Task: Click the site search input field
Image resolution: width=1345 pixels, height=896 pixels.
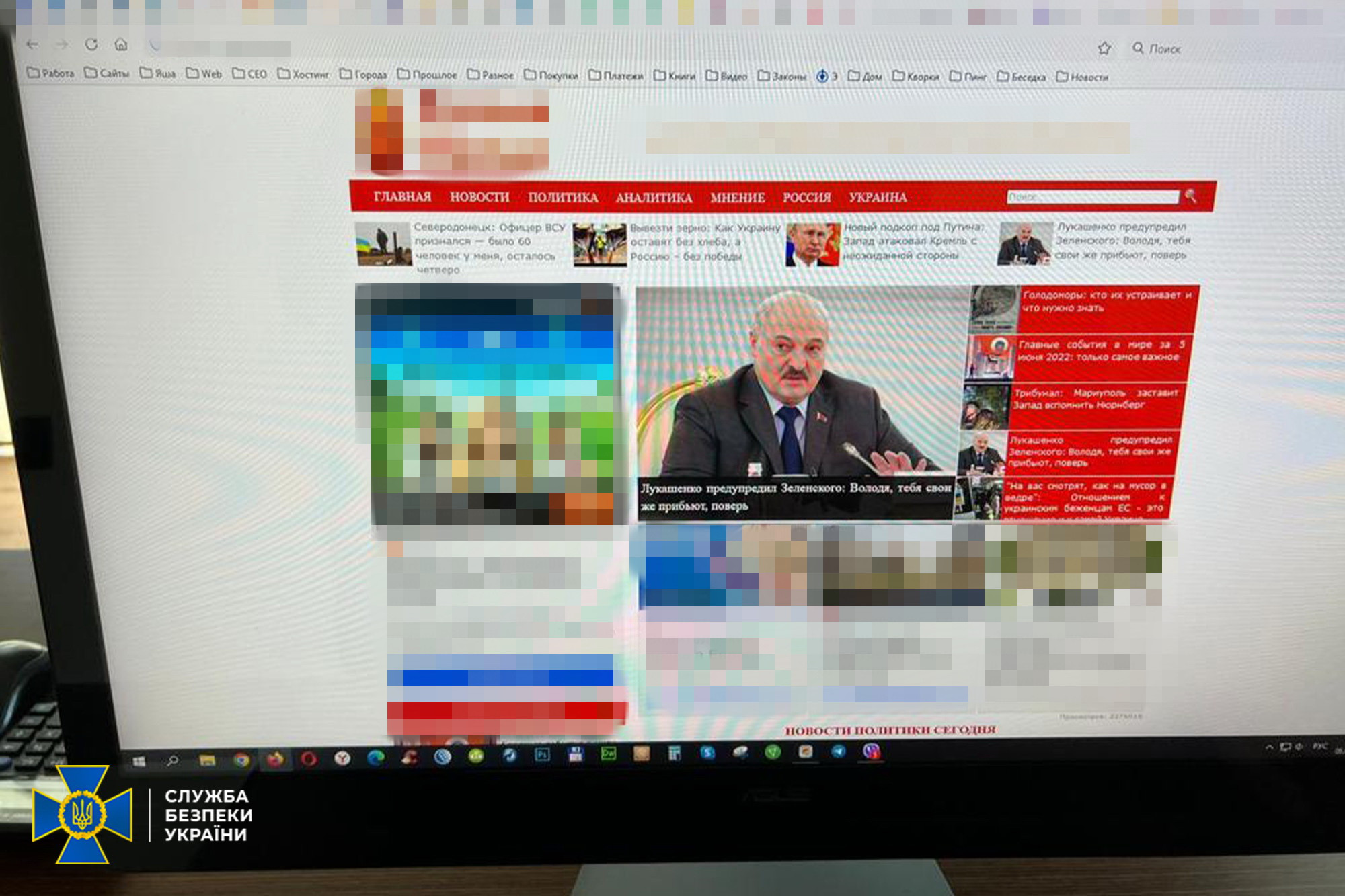Action: click(x=1093, y=196)
